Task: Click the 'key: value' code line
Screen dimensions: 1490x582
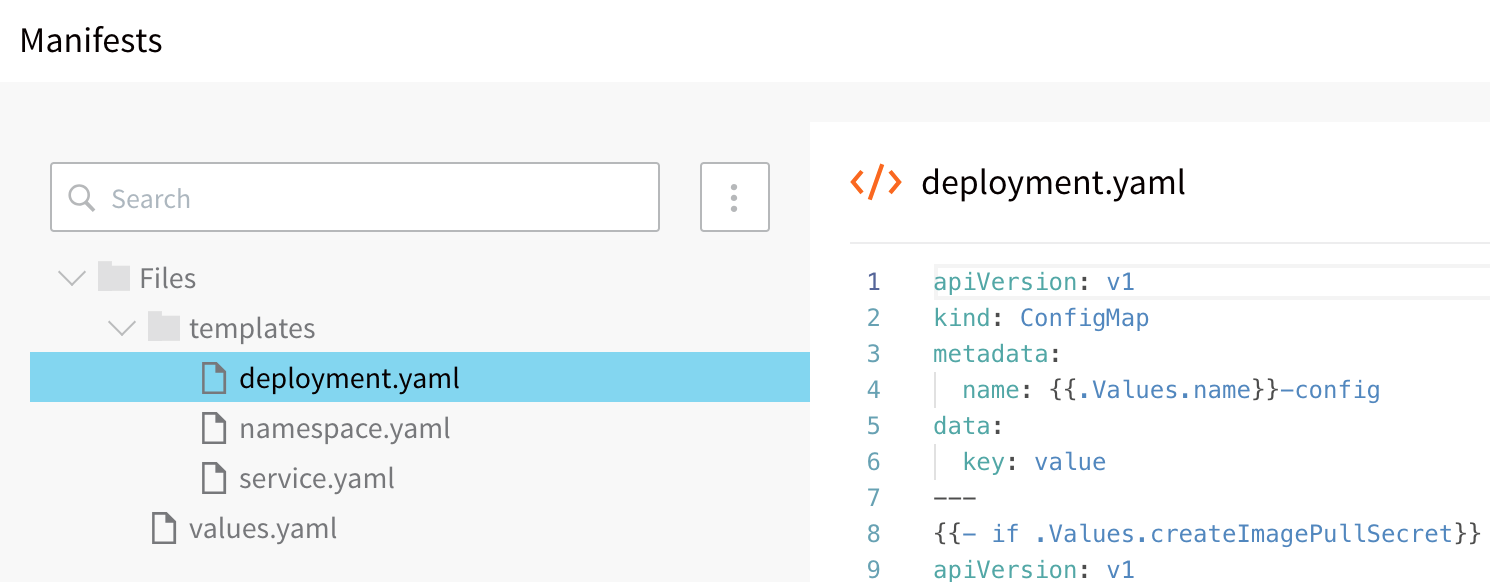Action: tap(1034, 462)
